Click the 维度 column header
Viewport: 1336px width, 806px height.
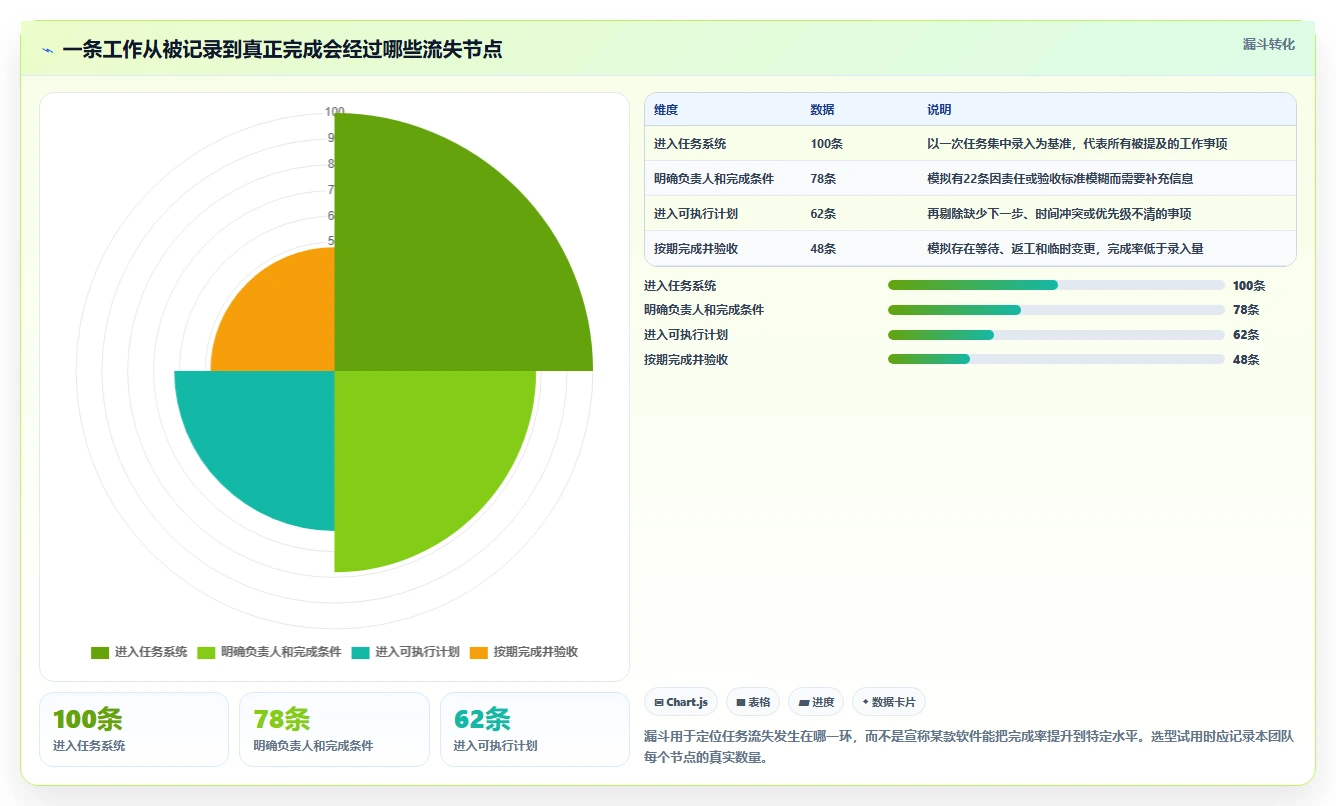click(666, 110)
